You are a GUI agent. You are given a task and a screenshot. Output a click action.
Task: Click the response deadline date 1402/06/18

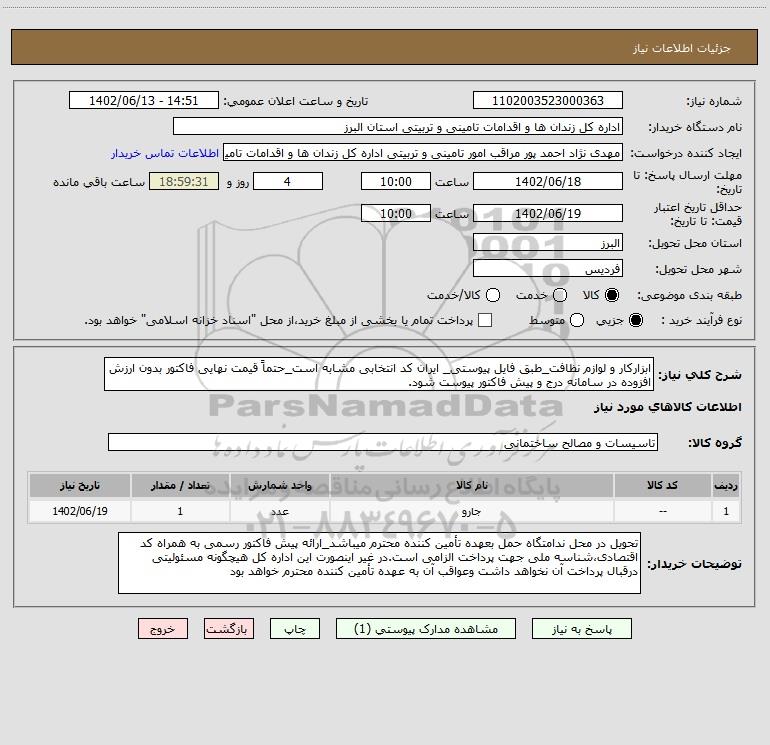point(548,181)
